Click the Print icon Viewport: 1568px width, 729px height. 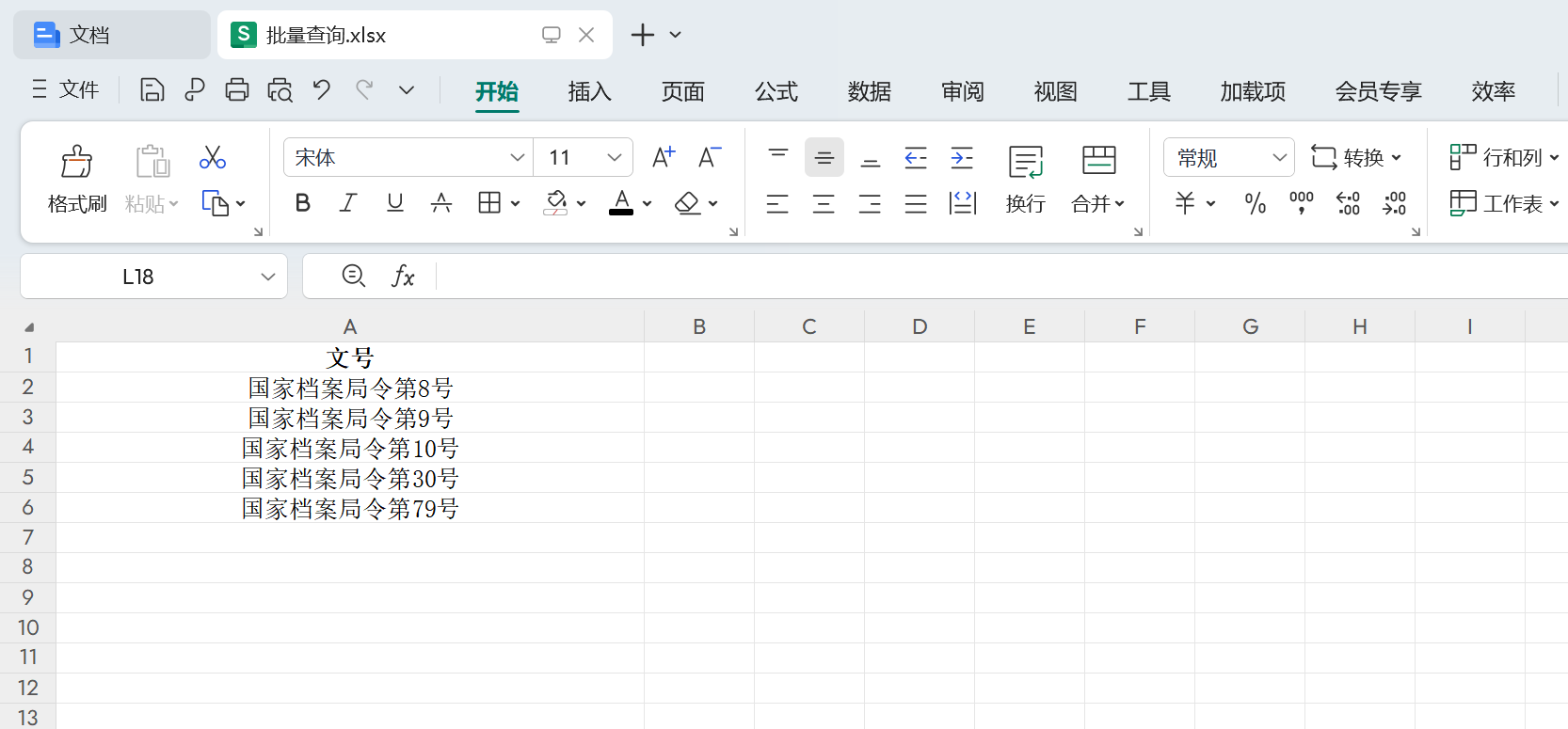tap(237, 90)
